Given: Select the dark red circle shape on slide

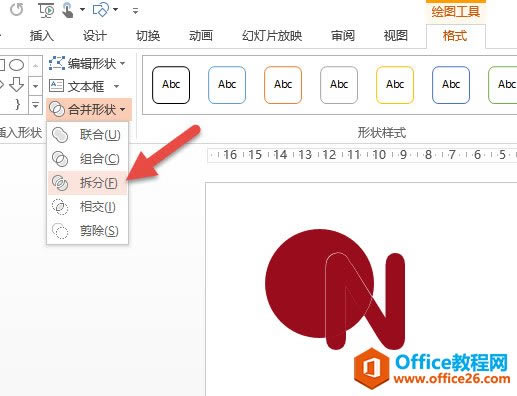Looking at the screenshot, I should 295,283.
